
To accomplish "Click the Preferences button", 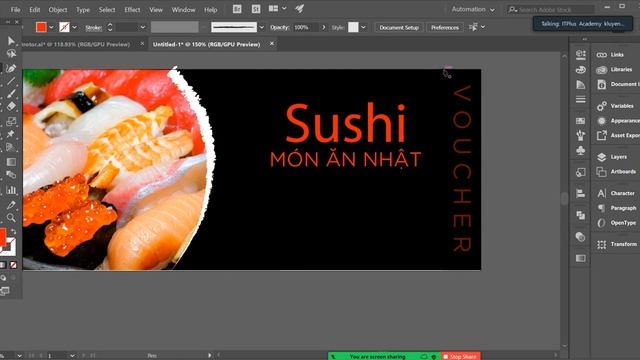I will (445, 27).
